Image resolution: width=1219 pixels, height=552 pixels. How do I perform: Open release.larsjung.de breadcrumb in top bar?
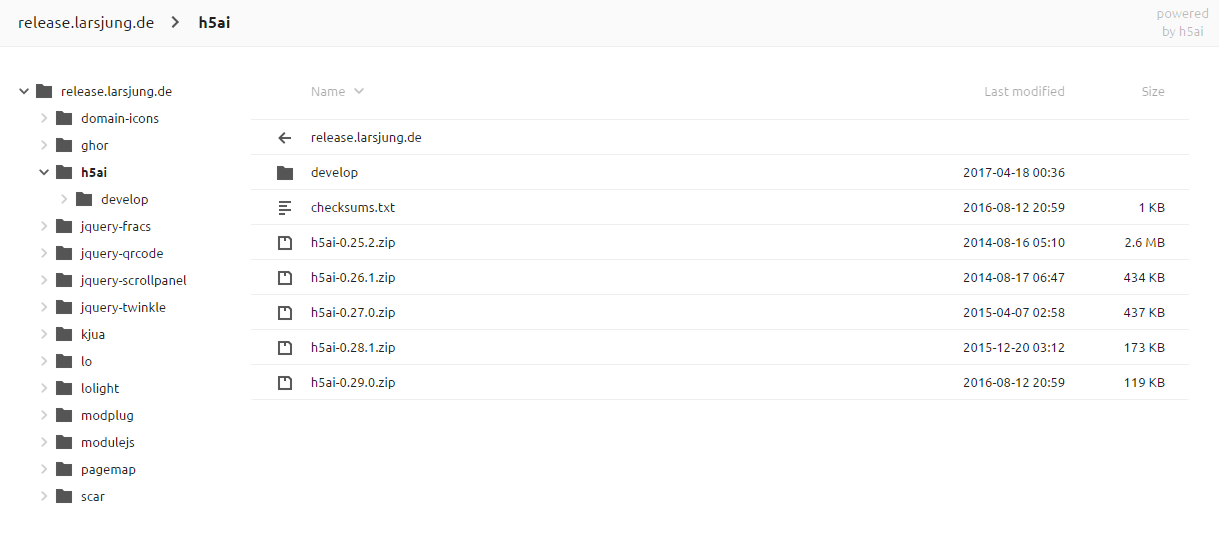click(86, 23)
